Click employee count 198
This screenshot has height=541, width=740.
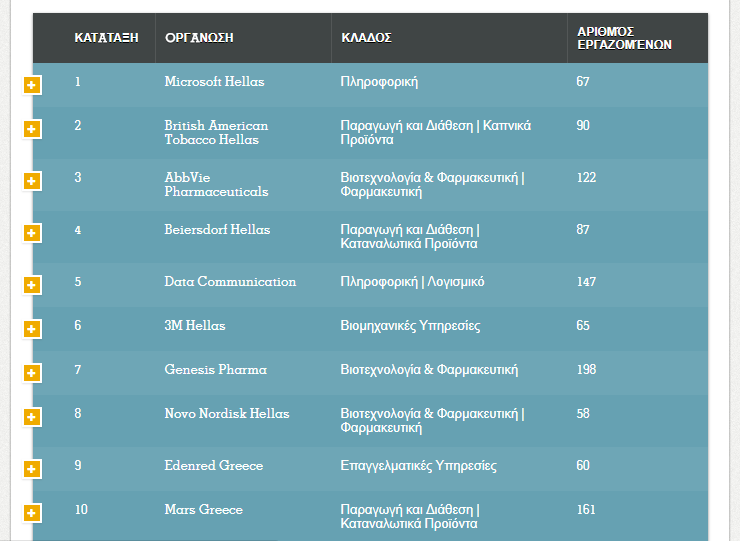(x=586, y=369)
